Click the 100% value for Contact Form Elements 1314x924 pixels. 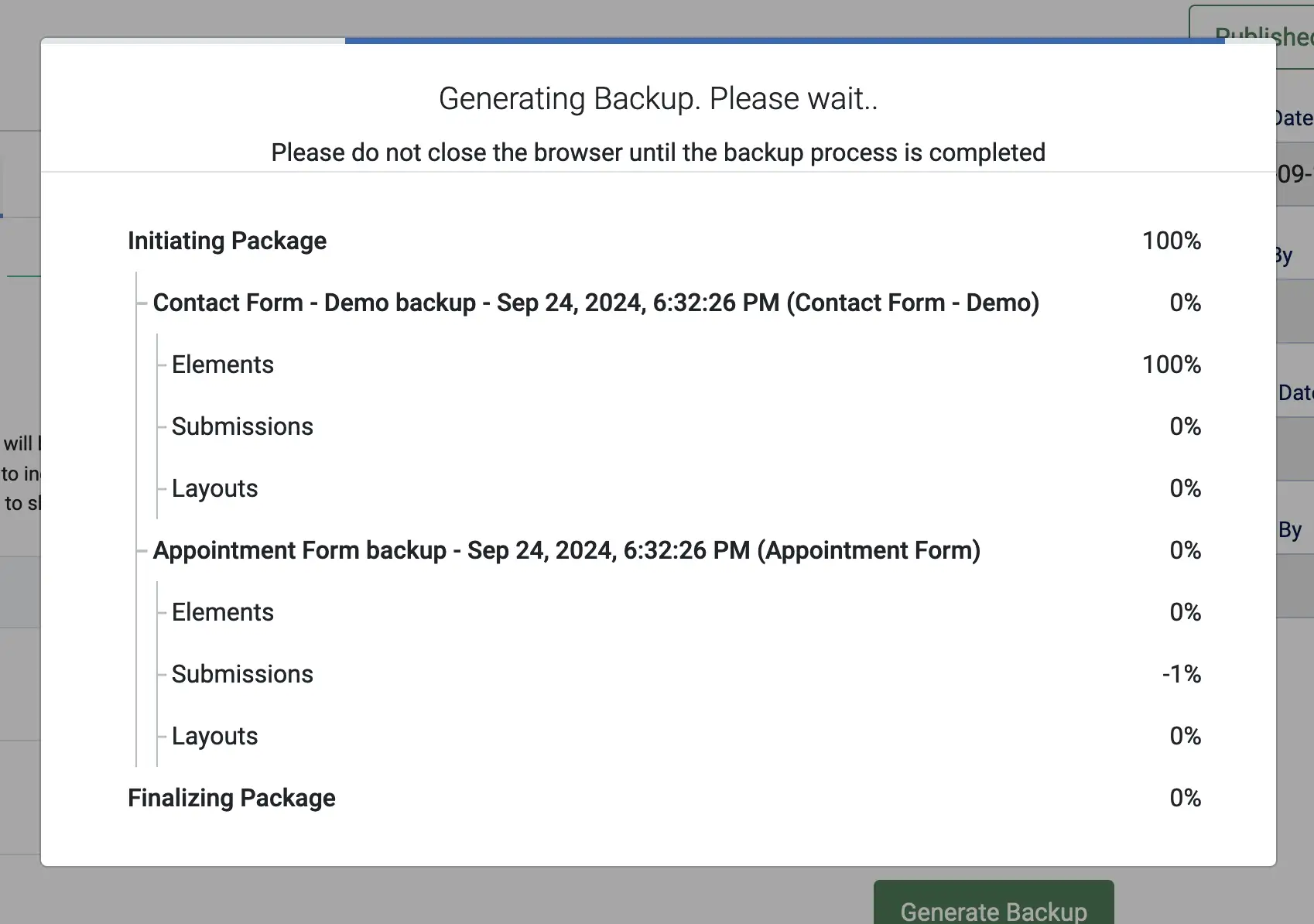coord(1171,364)
